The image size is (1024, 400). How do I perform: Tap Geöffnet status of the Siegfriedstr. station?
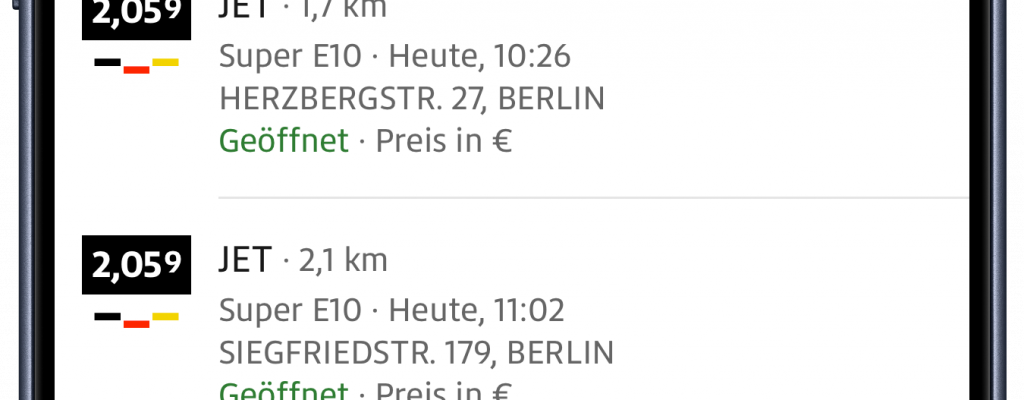pos(284,390)
